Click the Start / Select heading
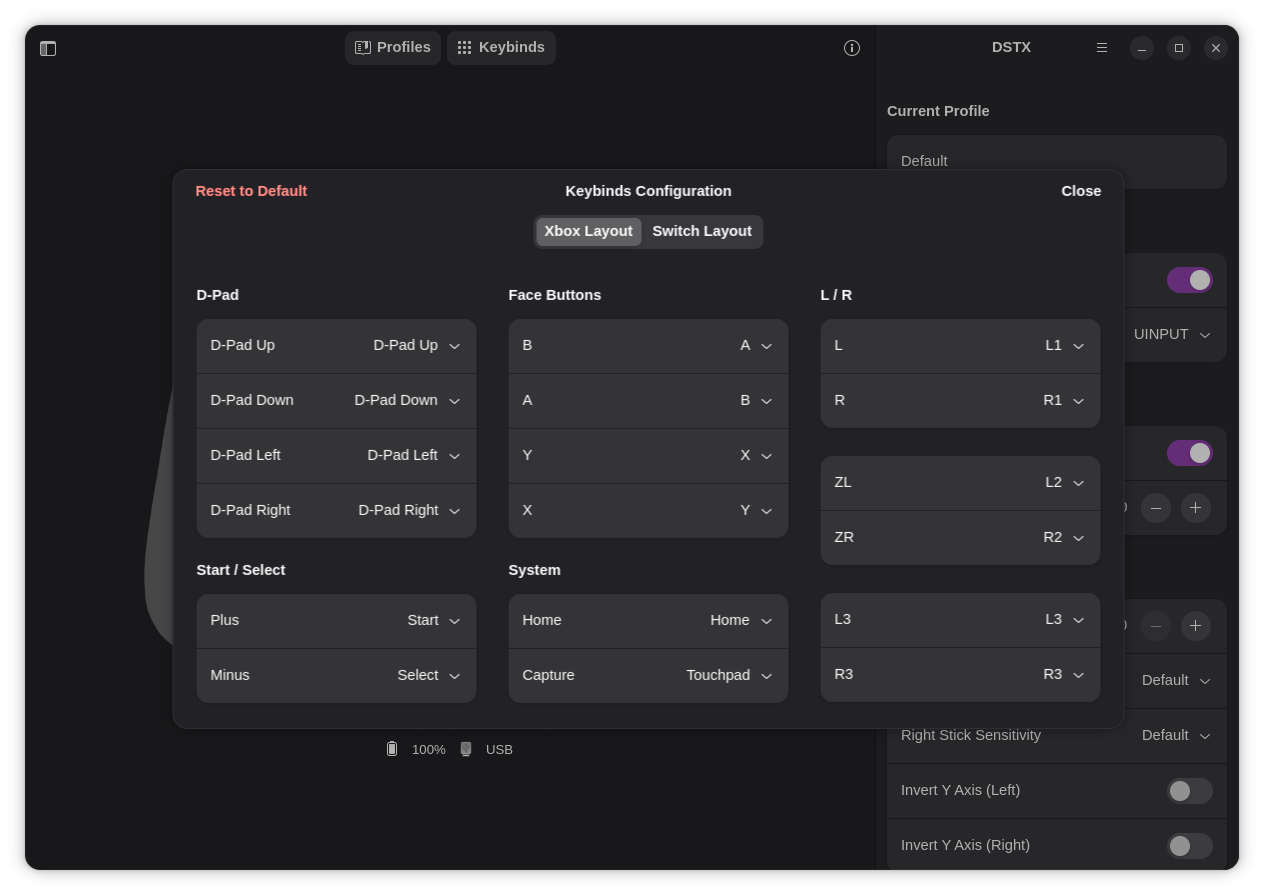The width and height of the screenshot is (1264, 895). click(x=241, y=570)
